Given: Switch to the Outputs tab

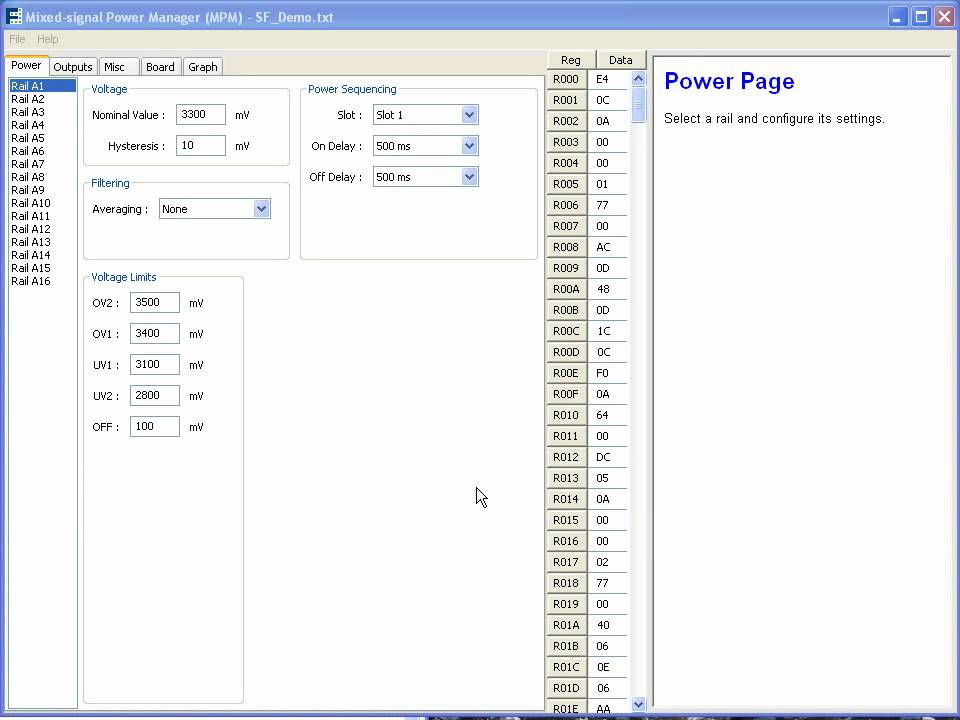Looking at the screenshot, I should pos(72,67).
